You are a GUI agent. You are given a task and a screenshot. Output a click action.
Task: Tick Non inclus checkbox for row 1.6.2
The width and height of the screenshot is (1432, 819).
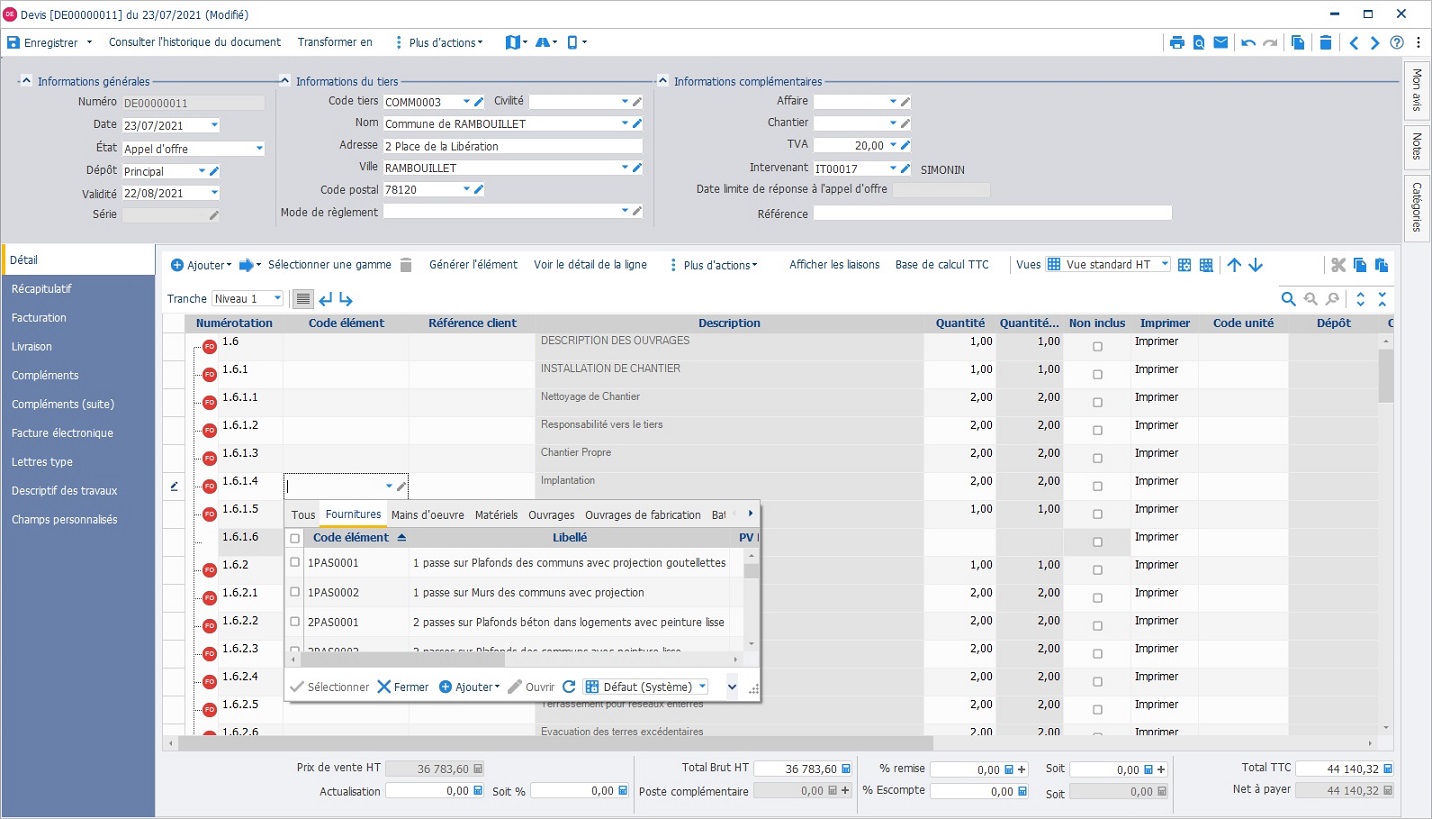(x=1097, y=571)
